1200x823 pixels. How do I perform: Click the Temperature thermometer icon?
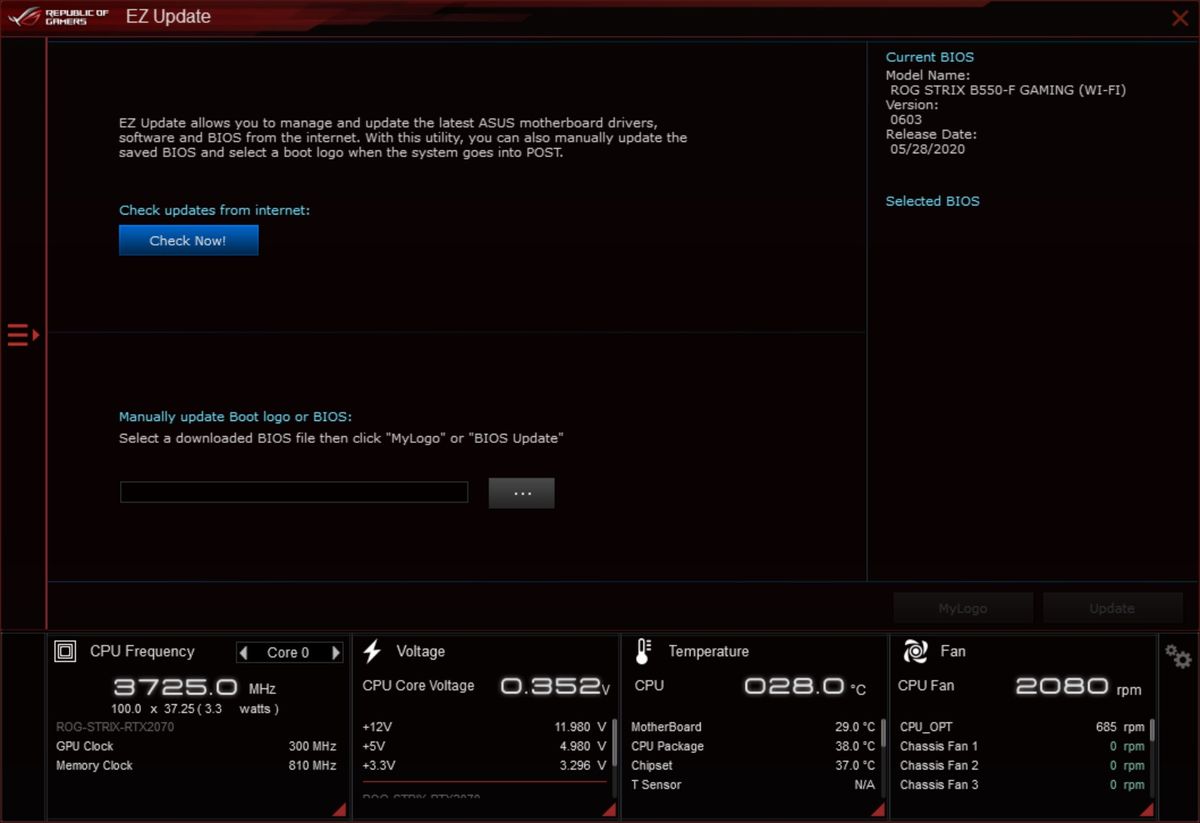pos(643,652)
